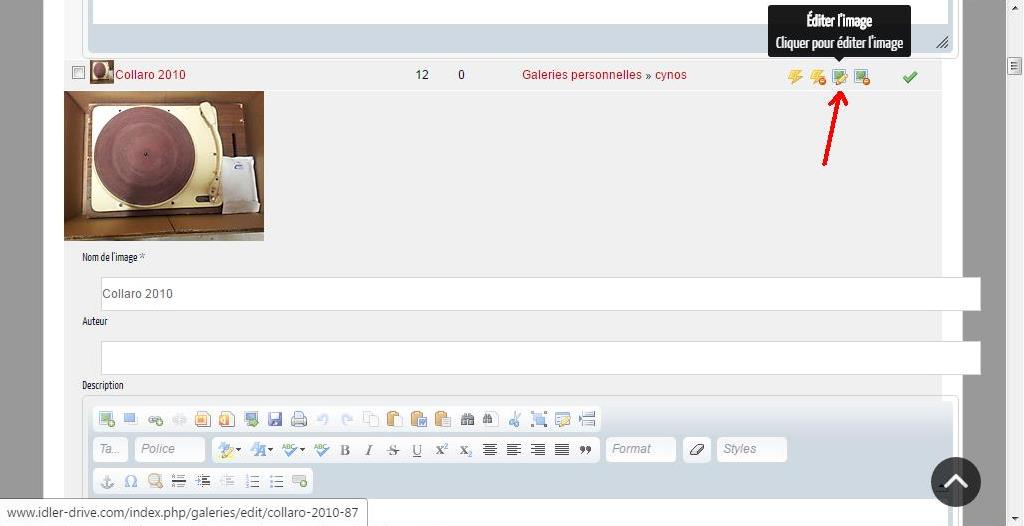Click the Print icon in editor toolbar
1024x526 pixels.
click(298, 420)
